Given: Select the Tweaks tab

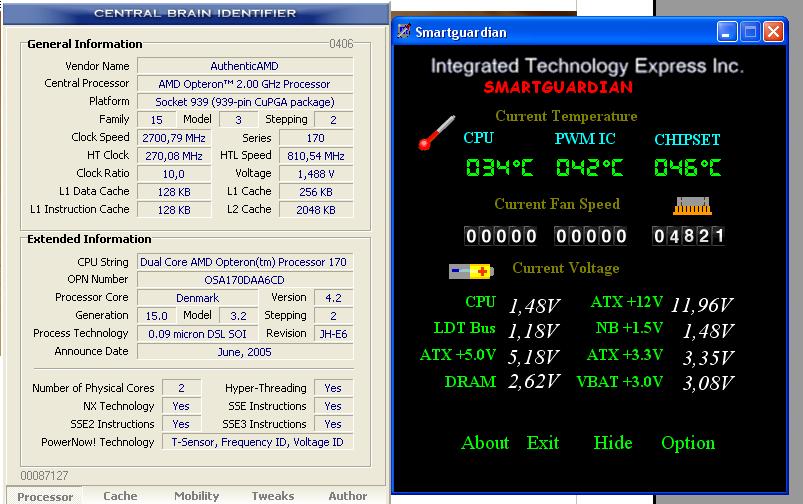Looking at the screenshot, I should 272,496.
